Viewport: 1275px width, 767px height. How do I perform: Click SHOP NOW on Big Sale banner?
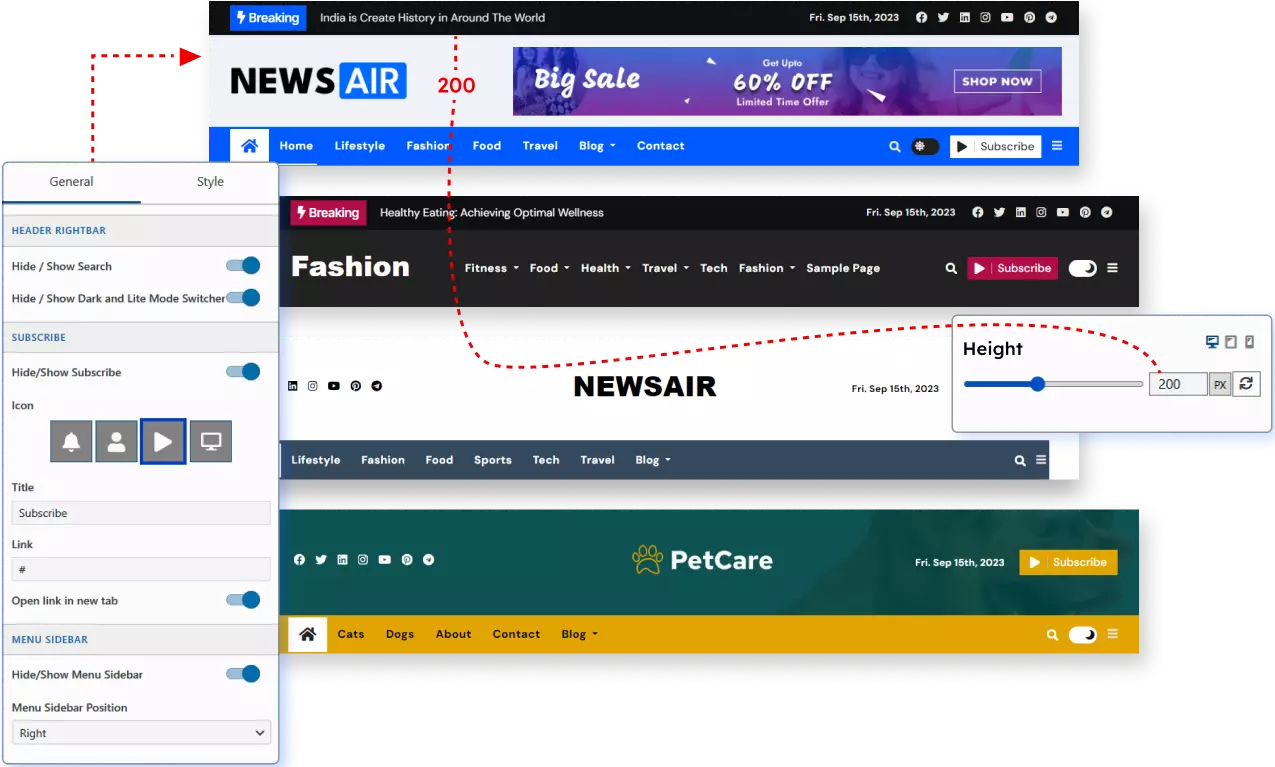[997, 82]
